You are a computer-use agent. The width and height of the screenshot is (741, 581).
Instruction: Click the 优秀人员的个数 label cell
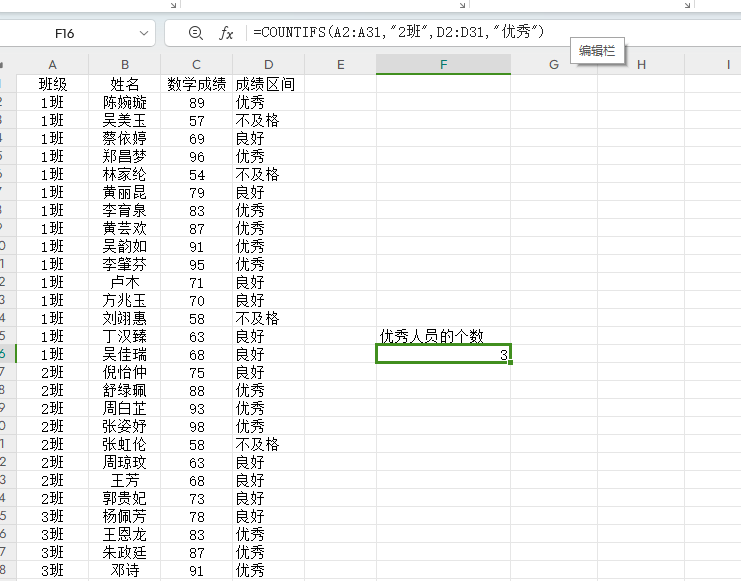(x=443, y=336)
